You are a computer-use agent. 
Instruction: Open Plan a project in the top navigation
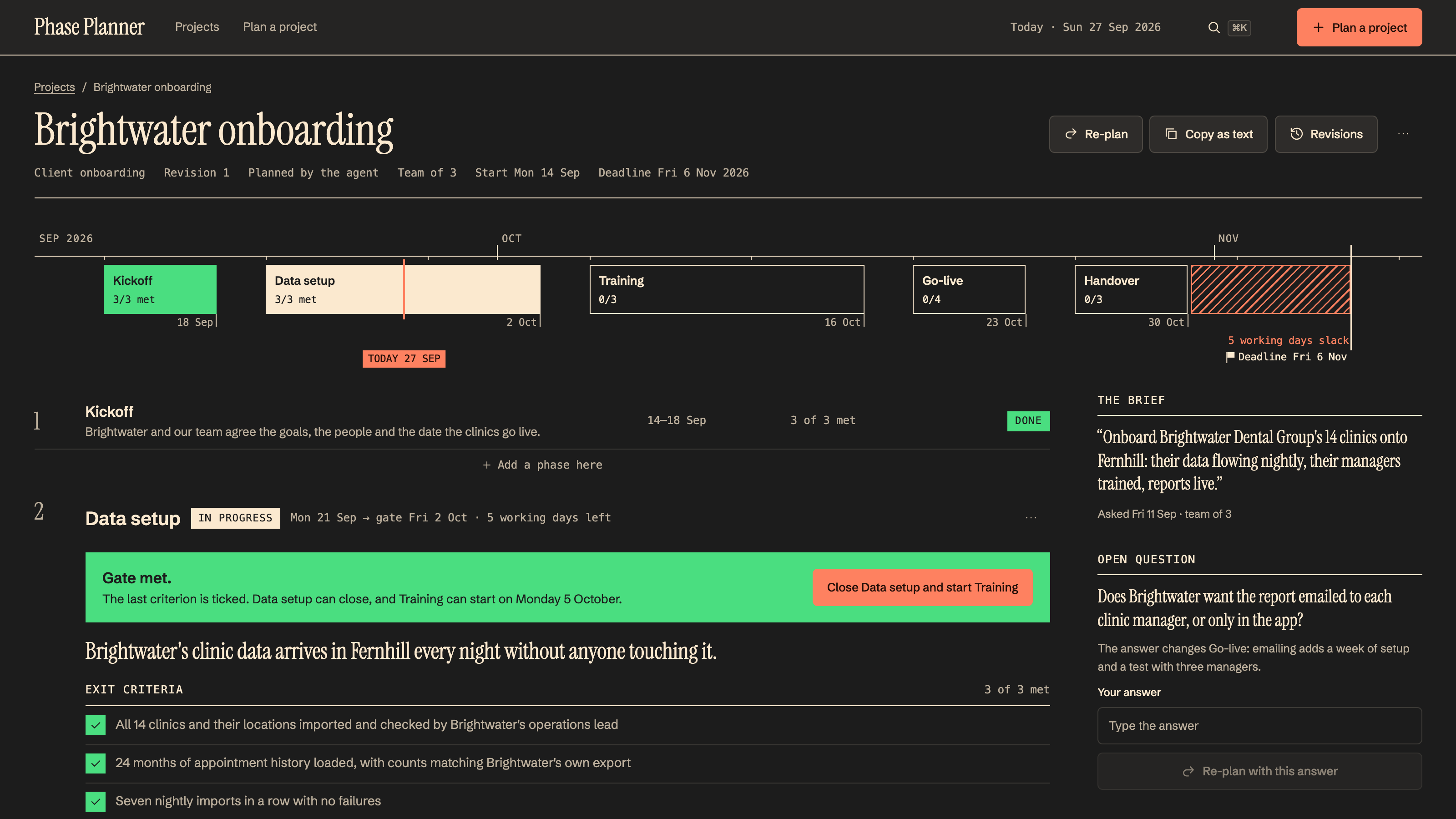pyautogui.click(x=280, y=26)
